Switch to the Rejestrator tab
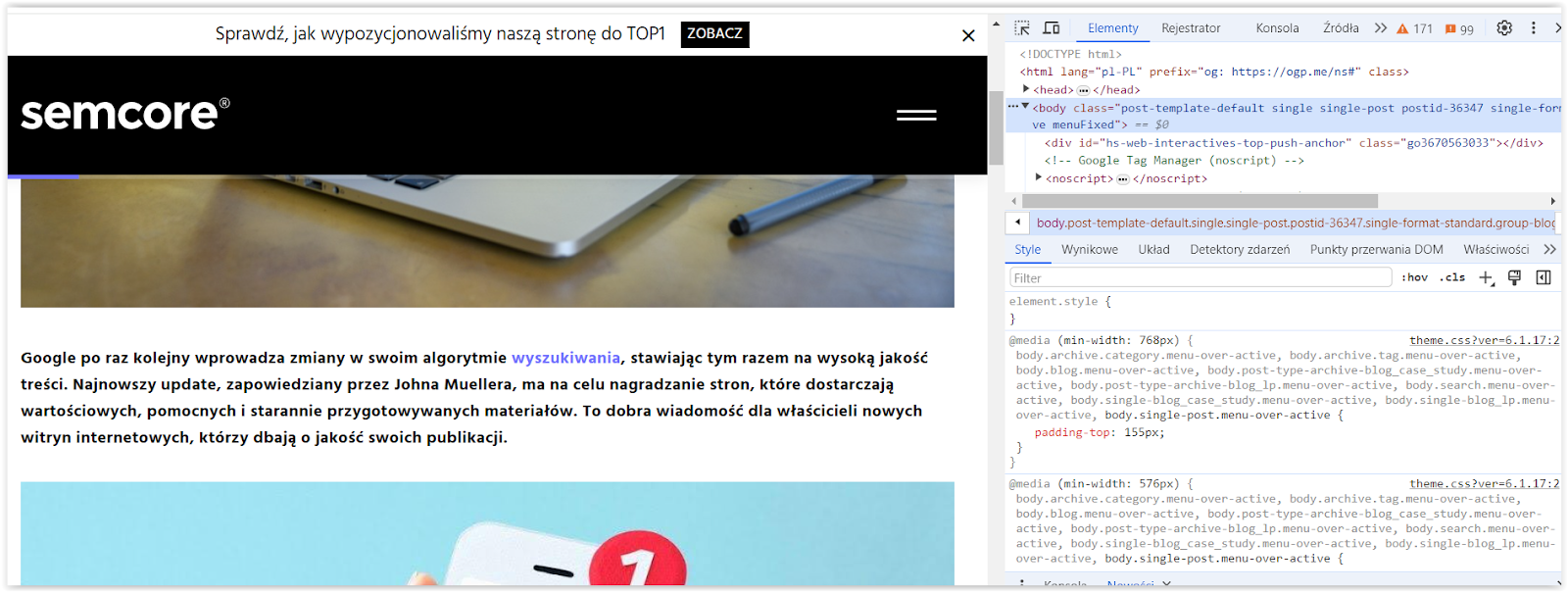Image resolution: width=1568 pixels, height=592 pixels. click(x=1191, y=28)
